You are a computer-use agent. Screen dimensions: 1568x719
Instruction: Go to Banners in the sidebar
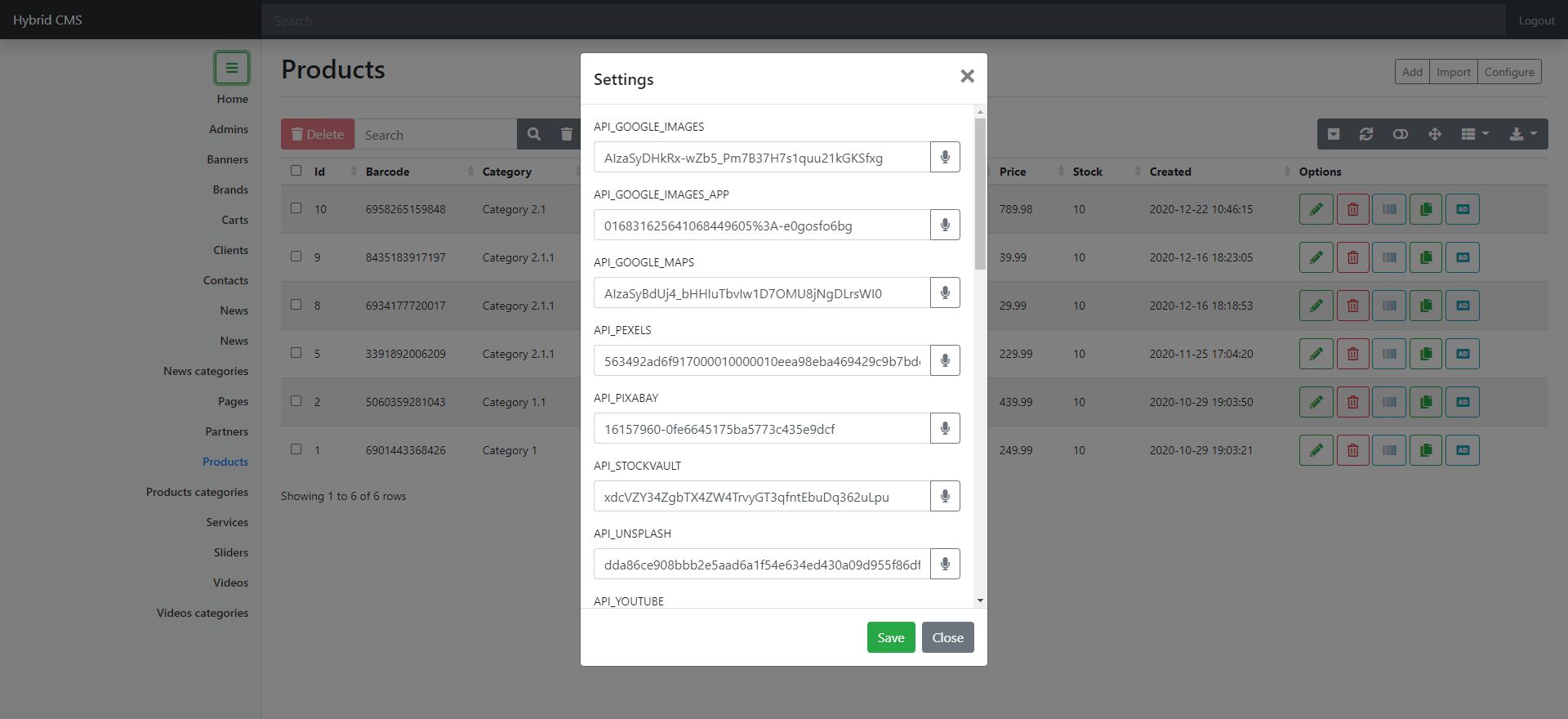(x=227, y=159)
